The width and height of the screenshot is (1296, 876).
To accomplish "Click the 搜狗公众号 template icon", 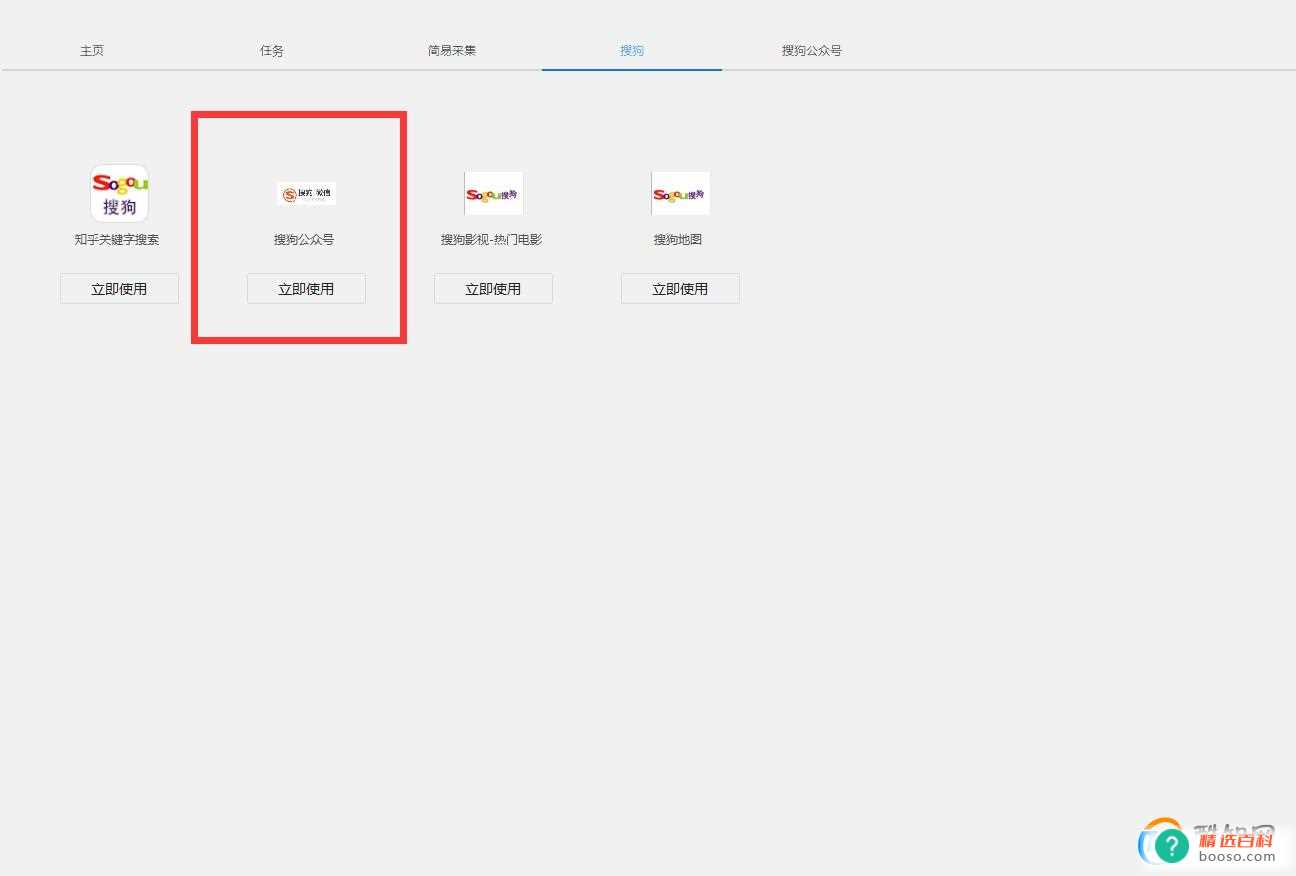I will [x=306, y=193].
